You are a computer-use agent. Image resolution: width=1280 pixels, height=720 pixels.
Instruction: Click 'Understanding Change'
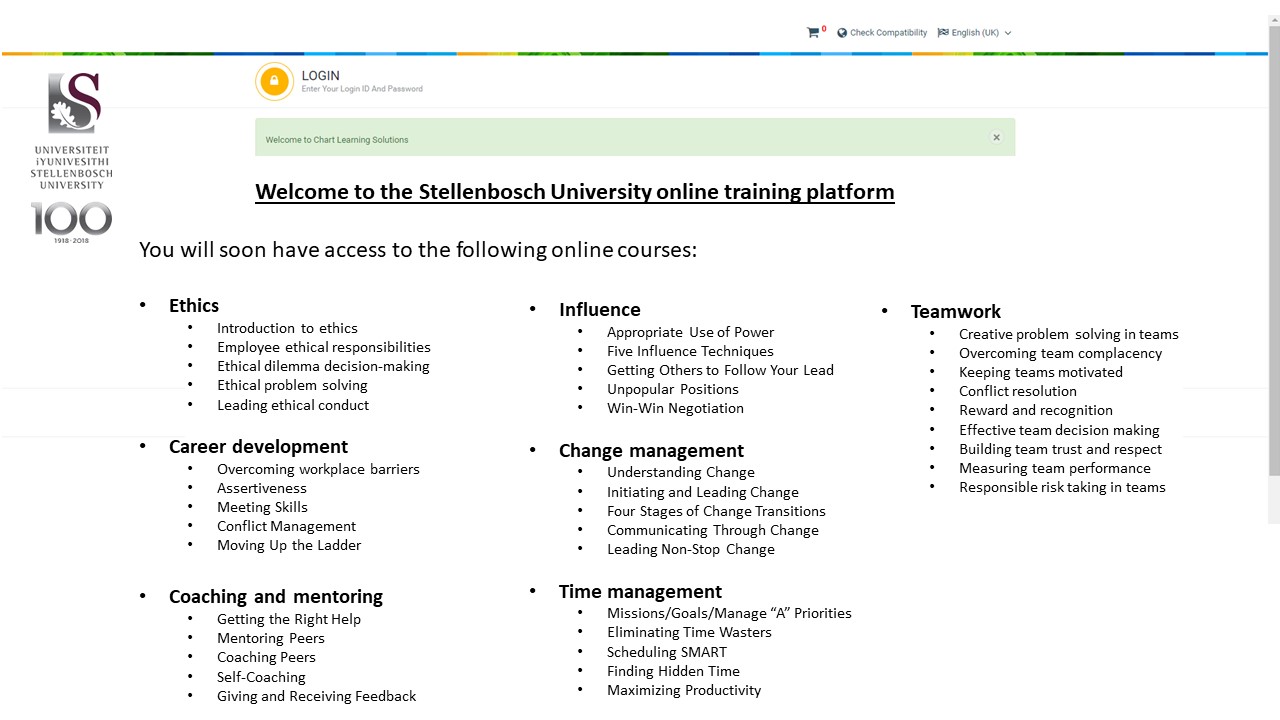pyautogui.click(x=681, y=472)
